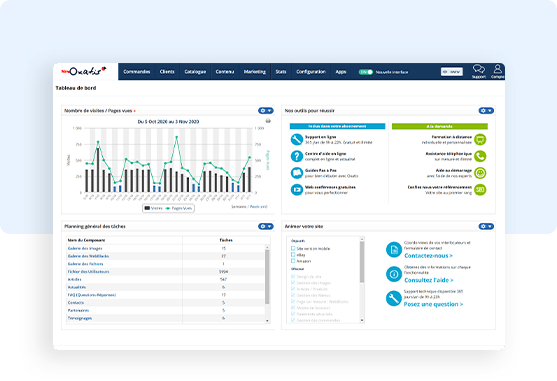
Task: Toggle the Modes de livraison checkbox
Action: pyautogui.click(x=293, y=307)
